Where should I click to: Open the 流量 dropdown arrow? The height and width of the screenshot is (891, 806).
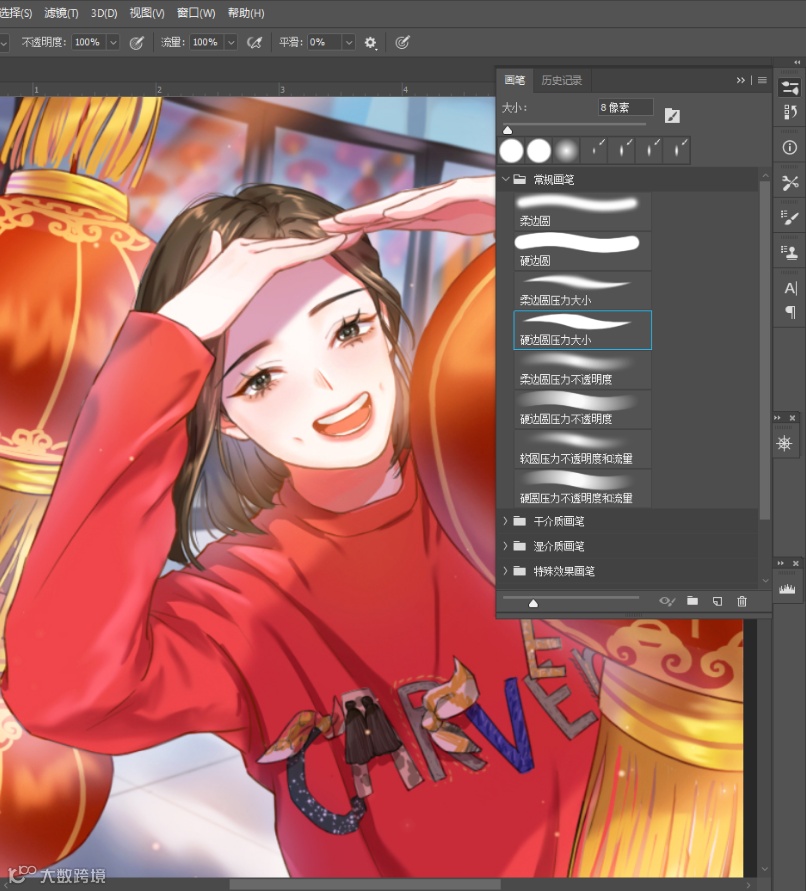[x=231, y=42]
